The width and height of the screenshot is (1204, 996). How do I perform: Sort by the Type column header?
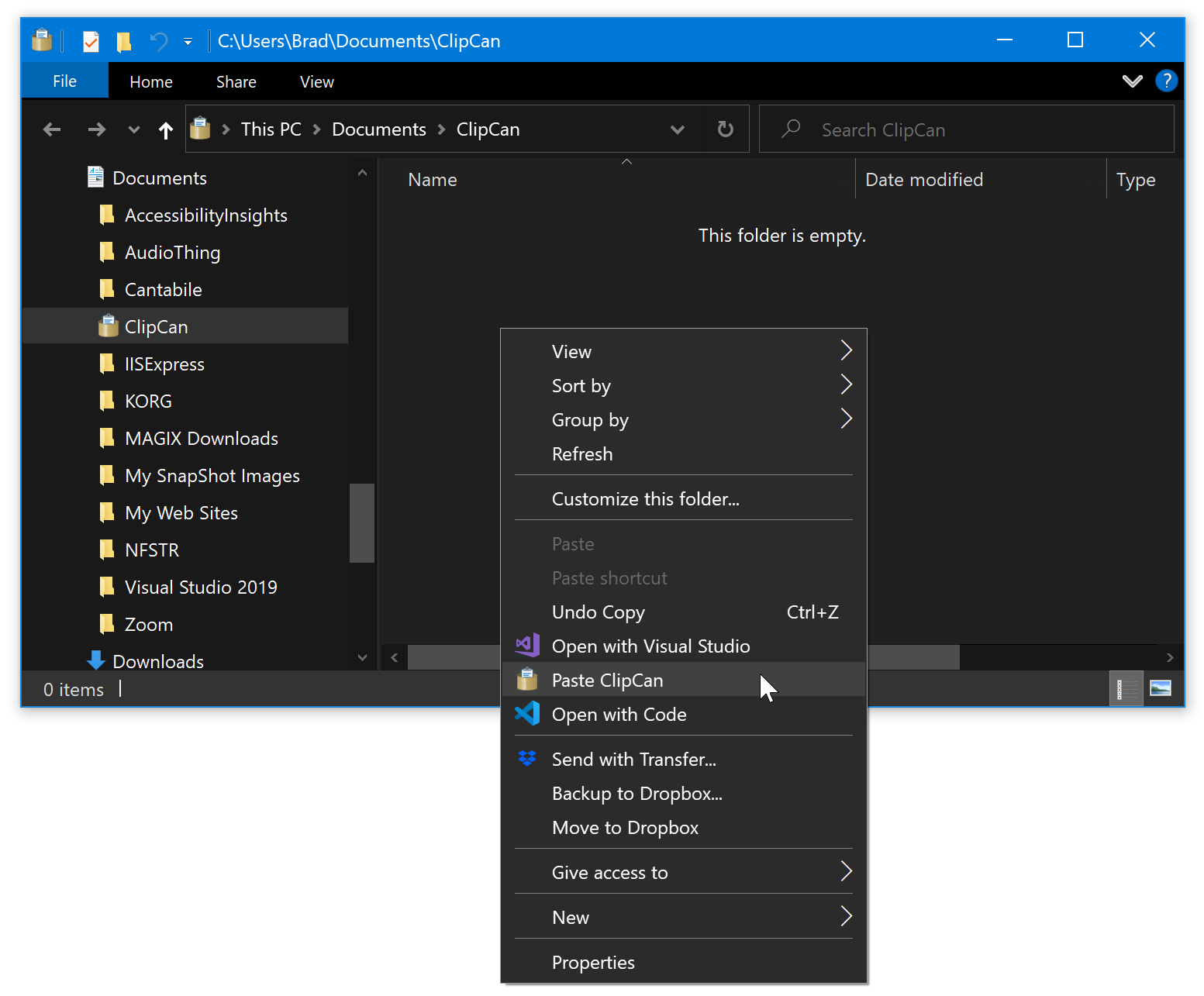pyautogui.click(x=1136, y=180)
